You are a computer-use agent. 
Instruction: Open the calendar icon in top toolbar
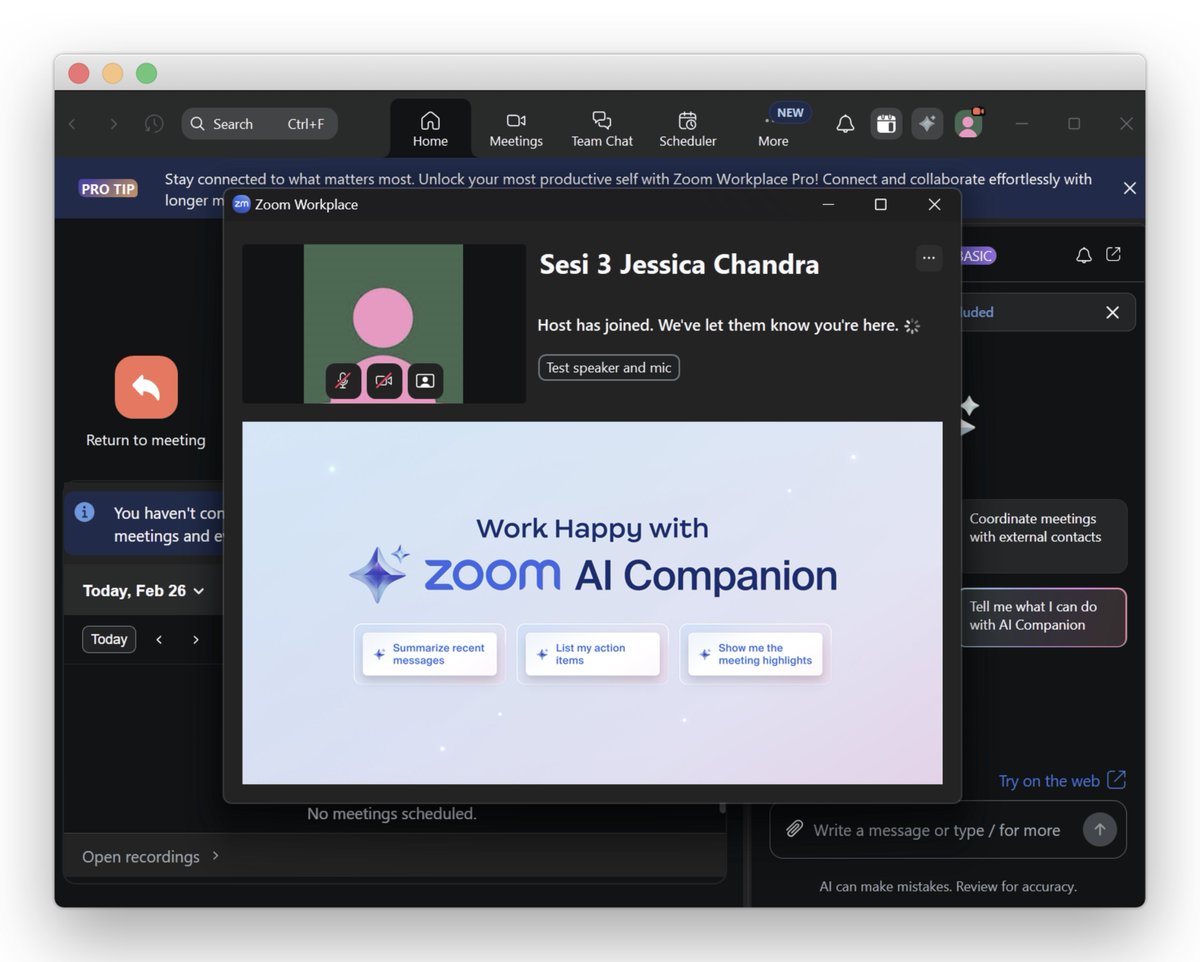(x=886, y=124)
